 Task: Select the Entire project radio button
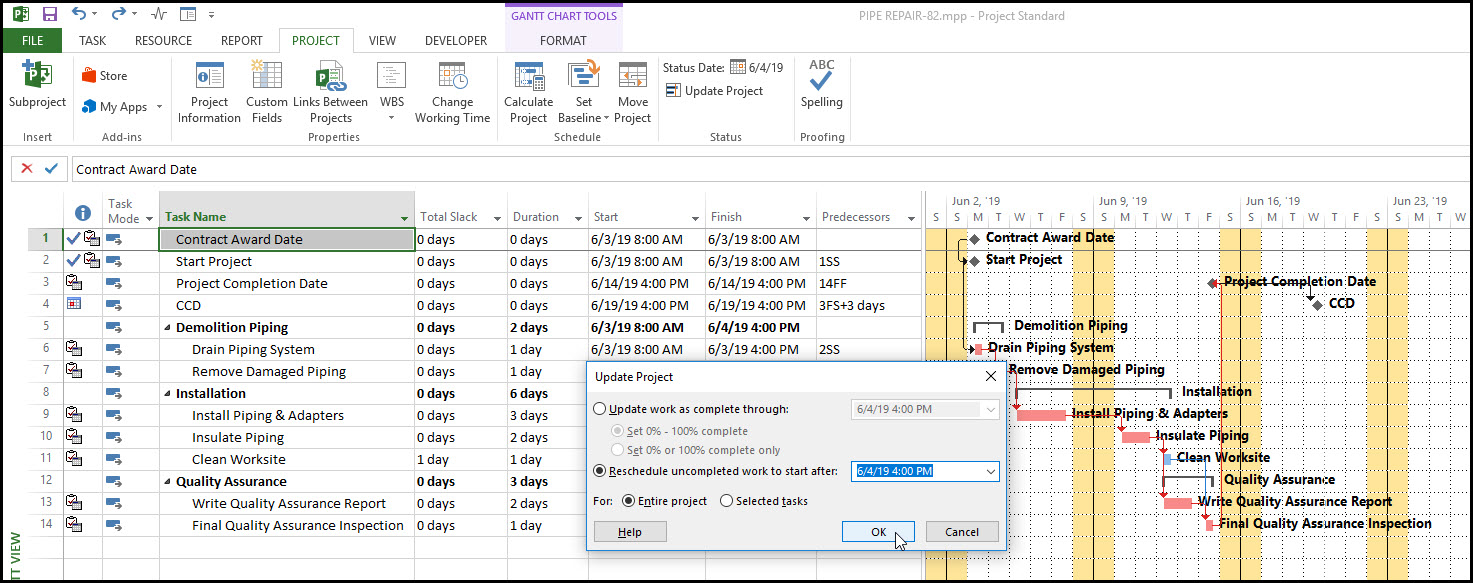pos(629,501)
